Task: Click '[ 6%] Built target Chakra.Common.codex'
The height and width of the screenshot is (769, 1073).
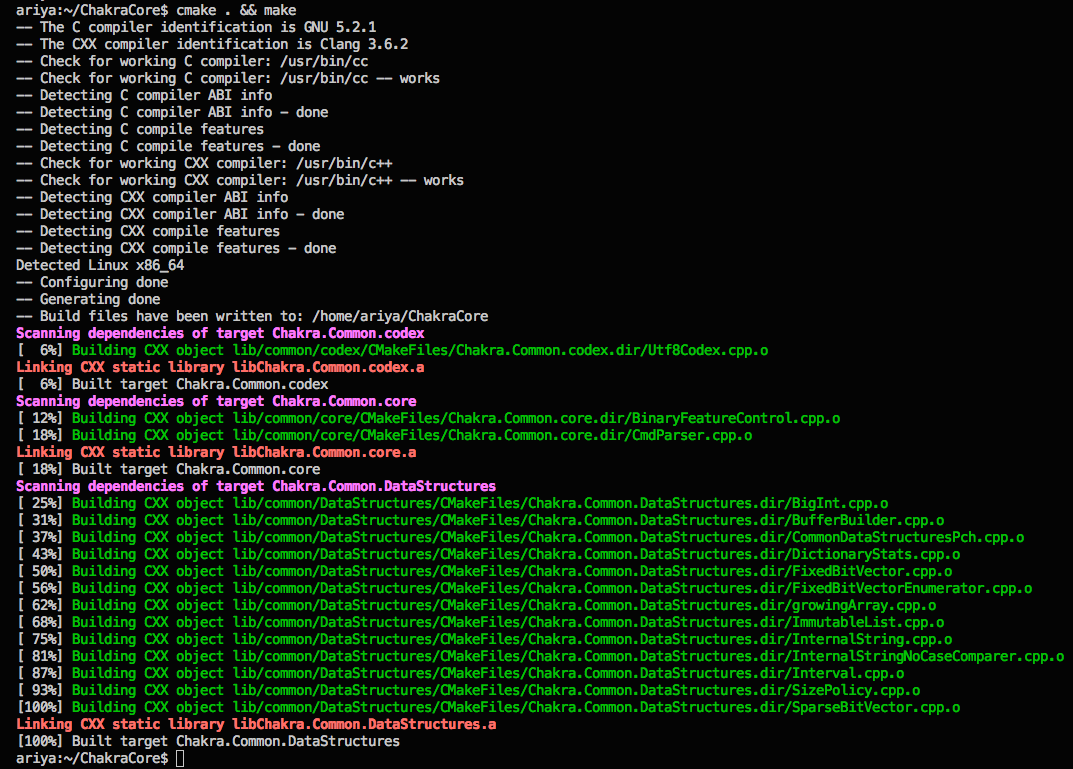Action: [x=172, y=384]
